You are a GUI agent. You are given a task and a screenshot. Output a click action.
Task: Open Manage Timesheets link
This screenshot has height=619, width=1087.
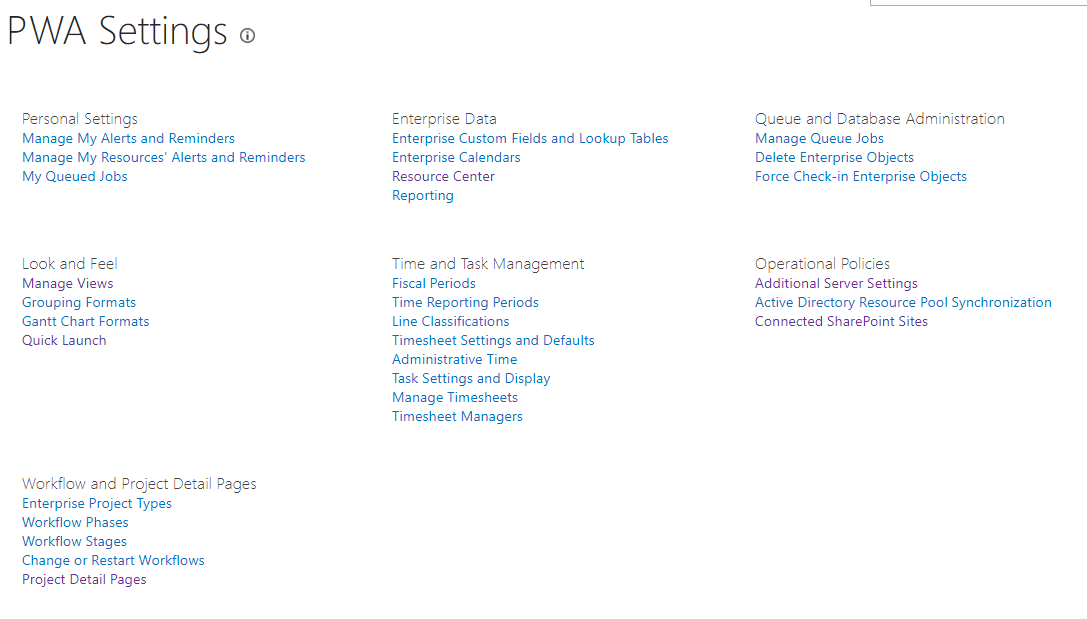pyautogui.click(x=455, y=398)
